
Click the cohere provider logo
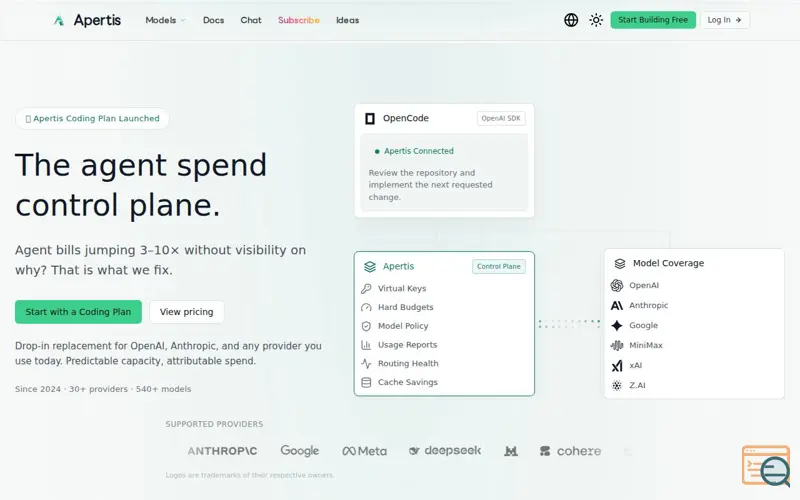coord(570,451)
